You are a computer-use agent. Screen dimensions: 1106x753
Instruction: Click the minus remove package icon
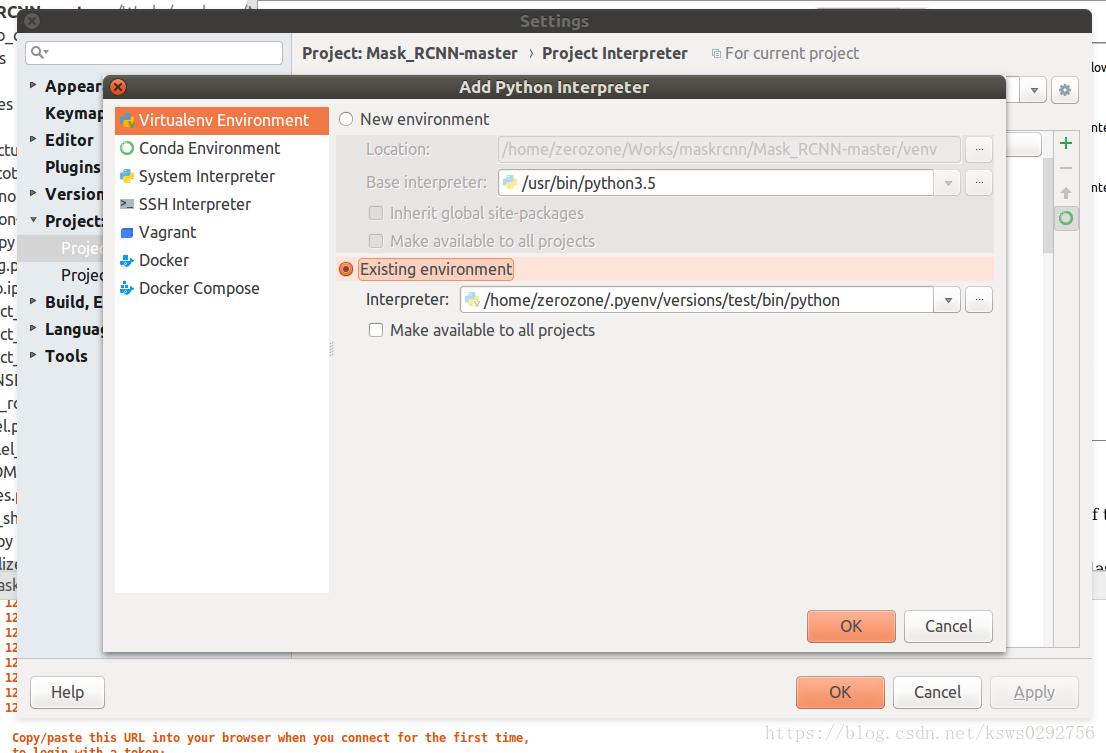click(x=1066, y=168)
